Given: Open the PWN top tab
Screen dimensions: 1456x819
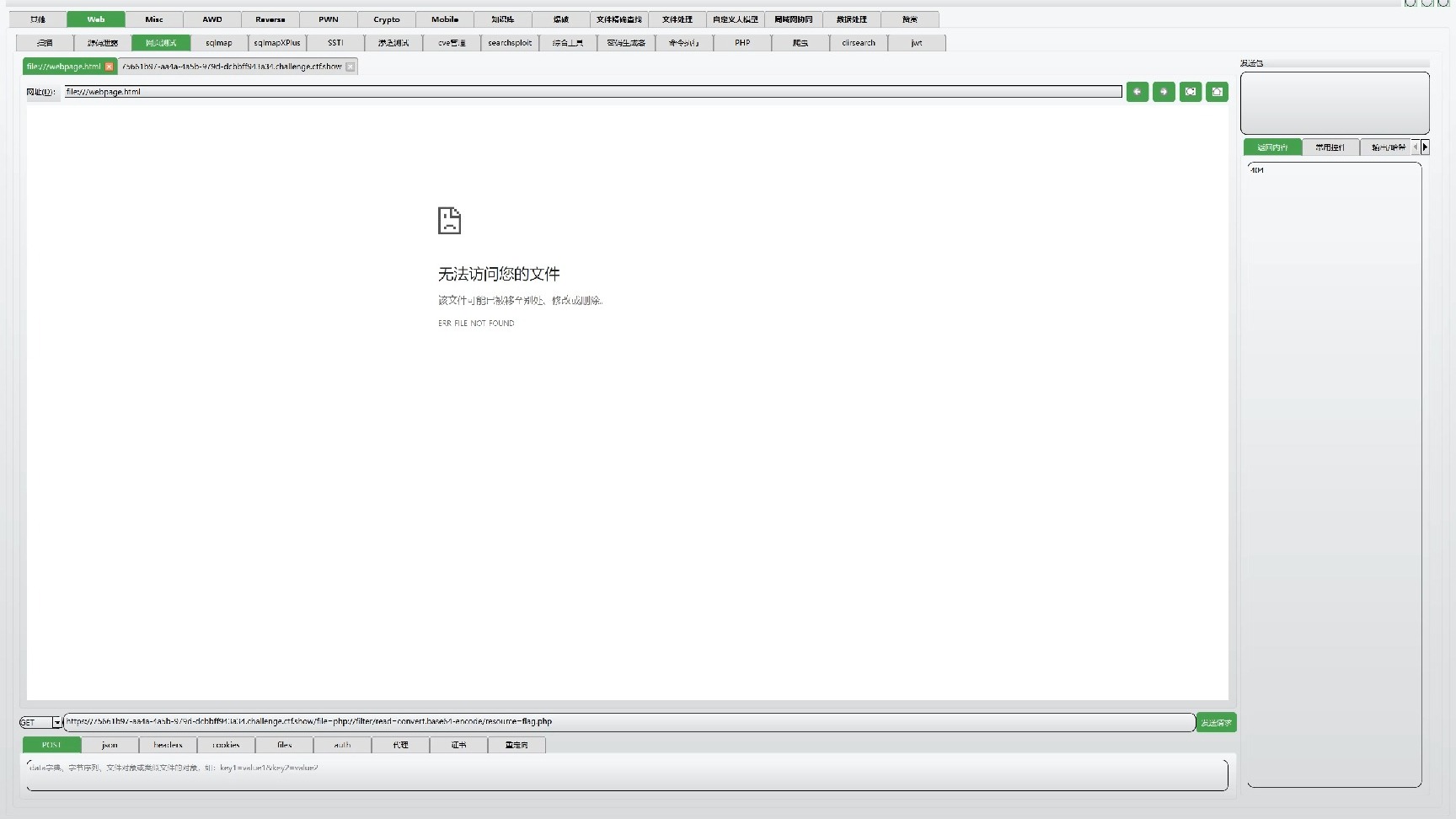Looking at the screenshot, I should coord(329,19).
